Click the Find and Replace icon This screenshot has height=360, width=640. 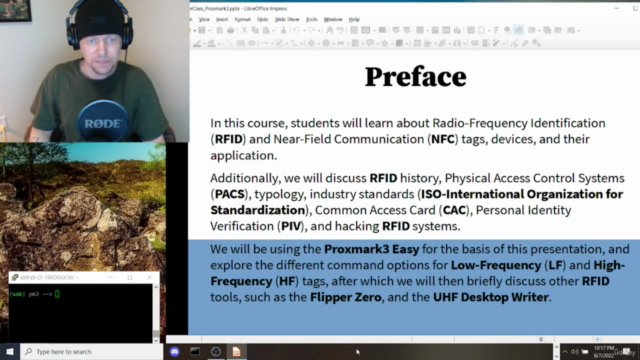329,30
